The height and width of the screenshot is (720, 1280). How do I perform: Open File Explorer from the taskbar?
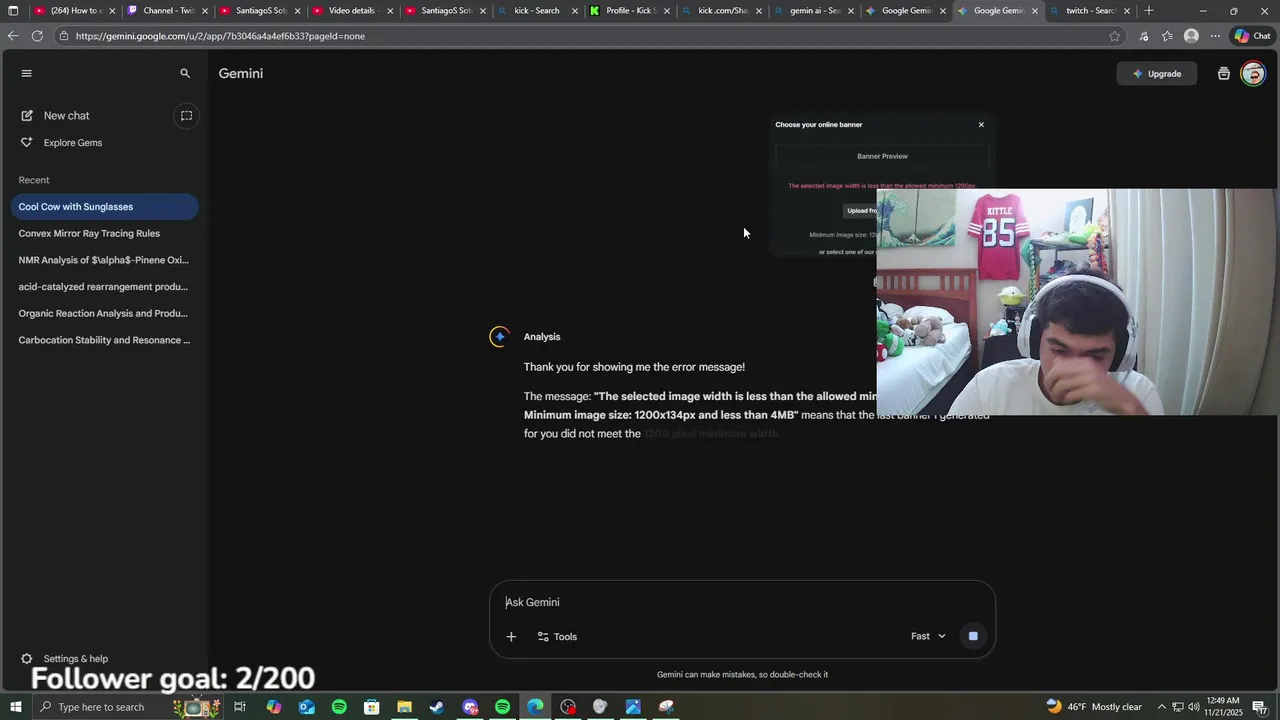pos(404,707)
